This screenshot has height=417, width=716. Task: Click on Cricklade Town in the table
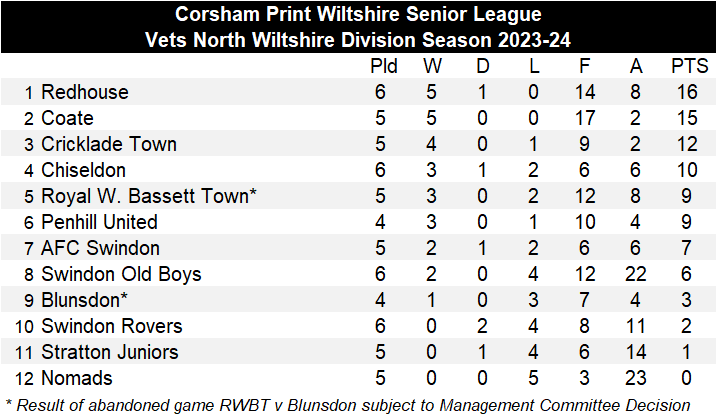pyautogui.click(x=108, y=144)
